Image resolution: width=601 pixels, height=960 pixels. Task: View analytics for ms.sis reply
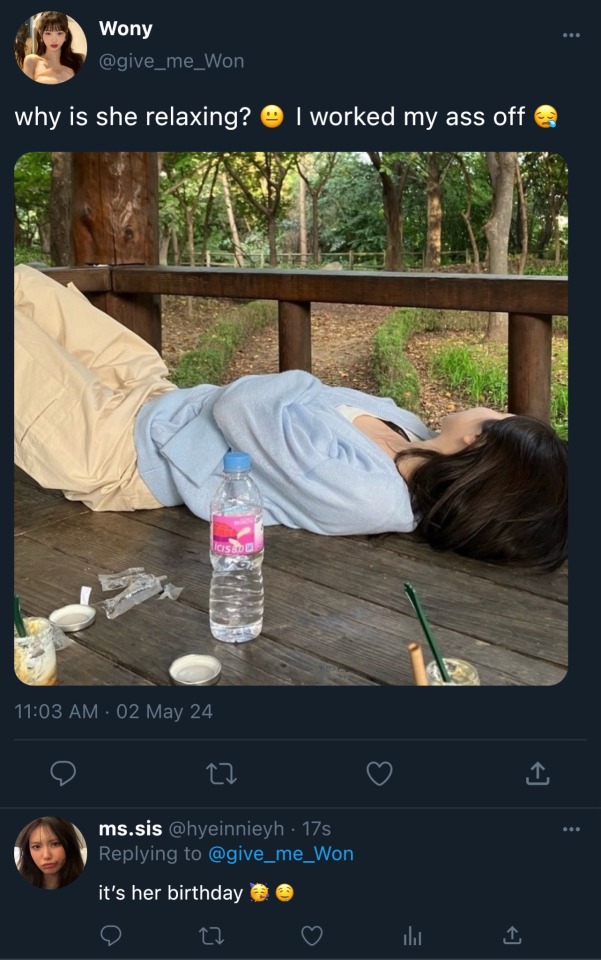[x=412, y=935]
